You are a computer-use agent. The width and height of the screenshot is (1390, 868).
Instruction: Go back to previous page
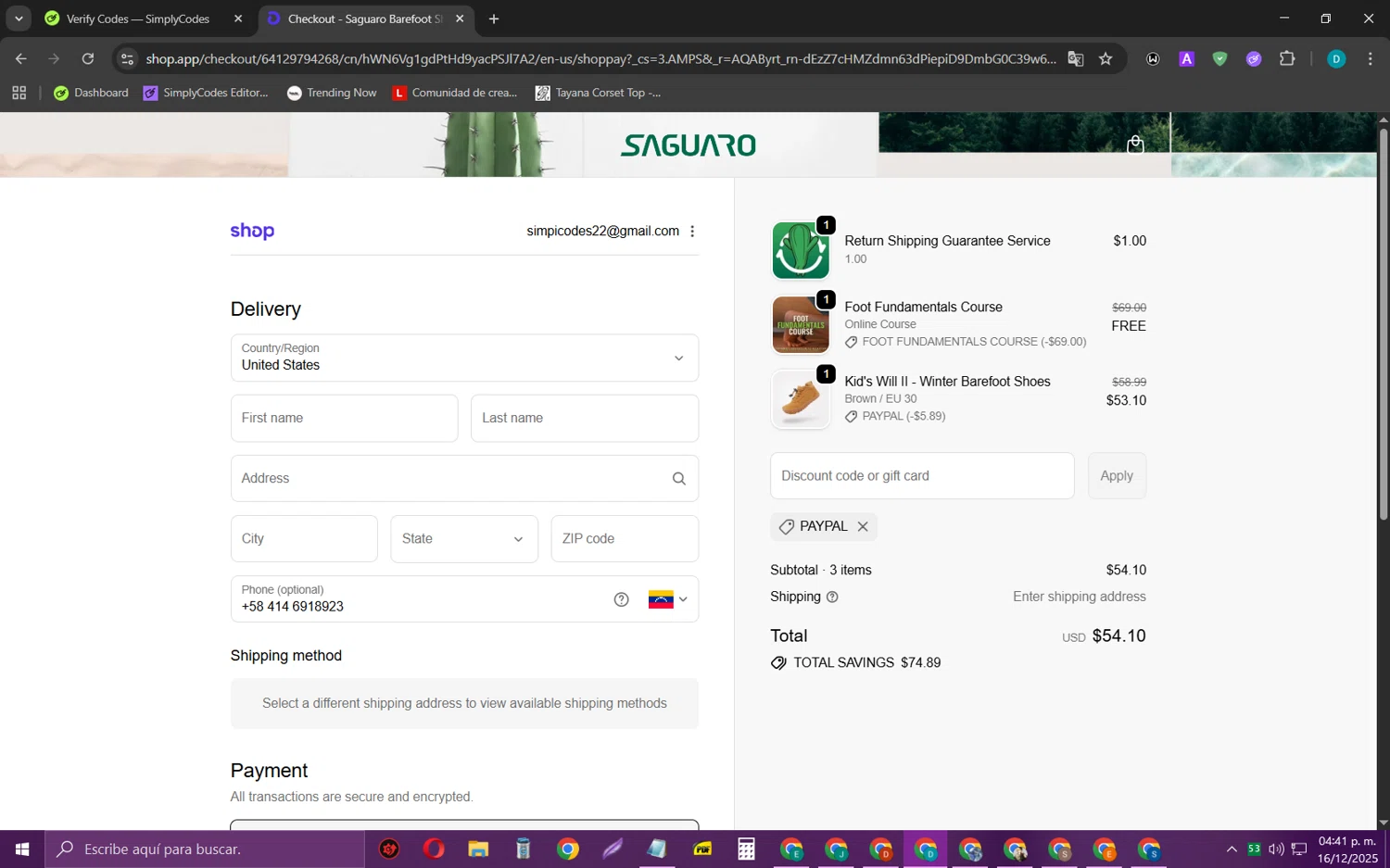pos(21,59)
